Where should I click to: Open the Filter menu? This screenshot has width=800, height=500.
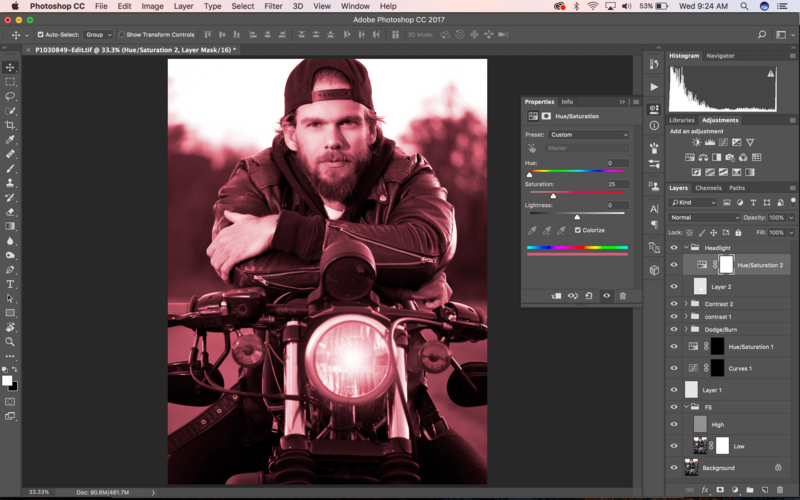[273, 6]
